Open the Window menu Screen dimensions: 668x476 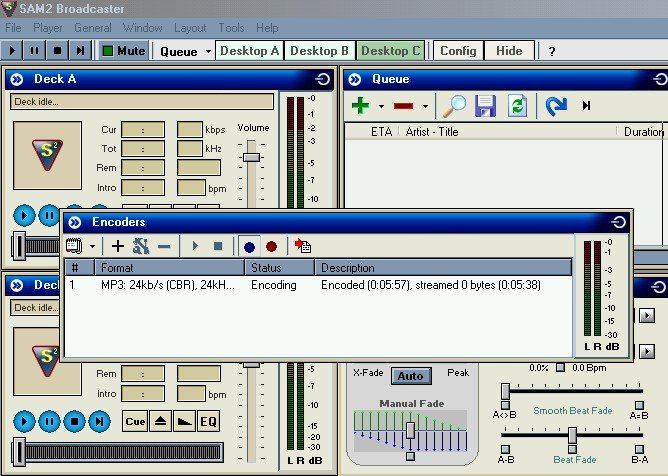coord(143,28)
